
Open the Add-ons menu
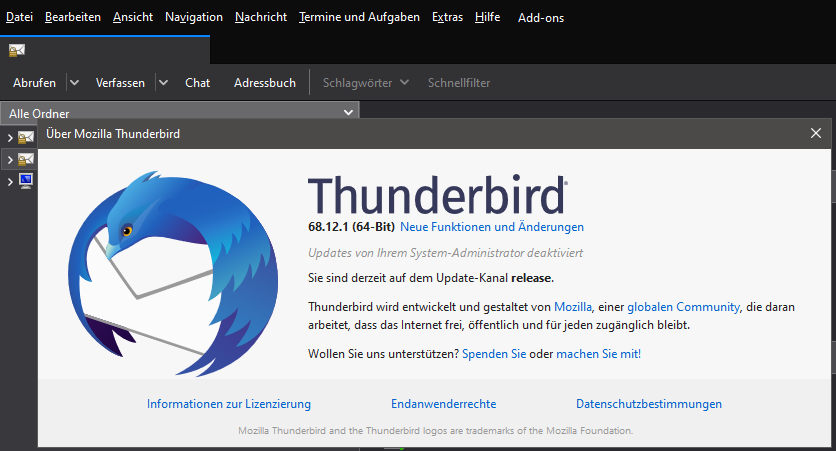point(541,18)
